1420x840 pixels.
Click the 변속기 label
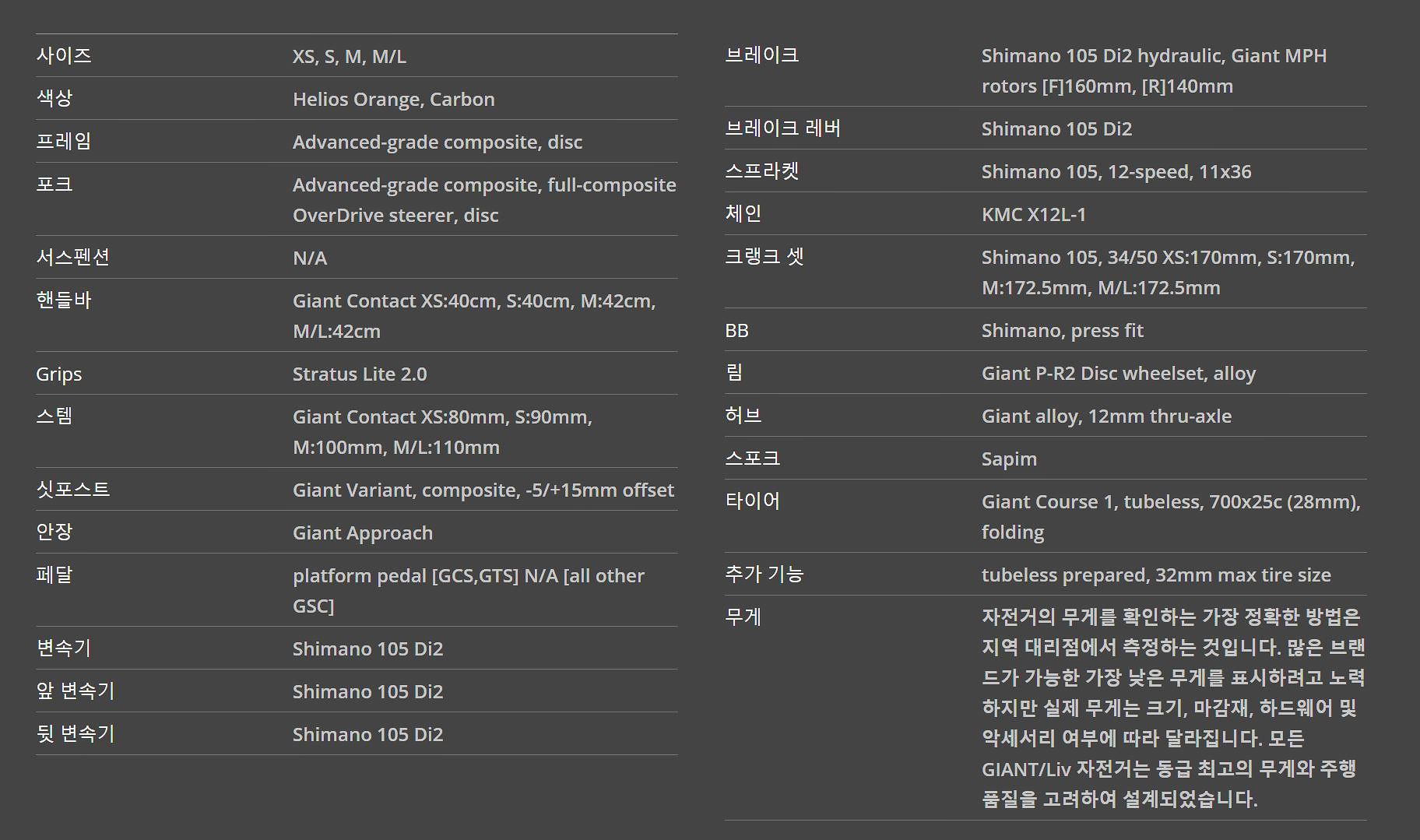tap(64, 648)
